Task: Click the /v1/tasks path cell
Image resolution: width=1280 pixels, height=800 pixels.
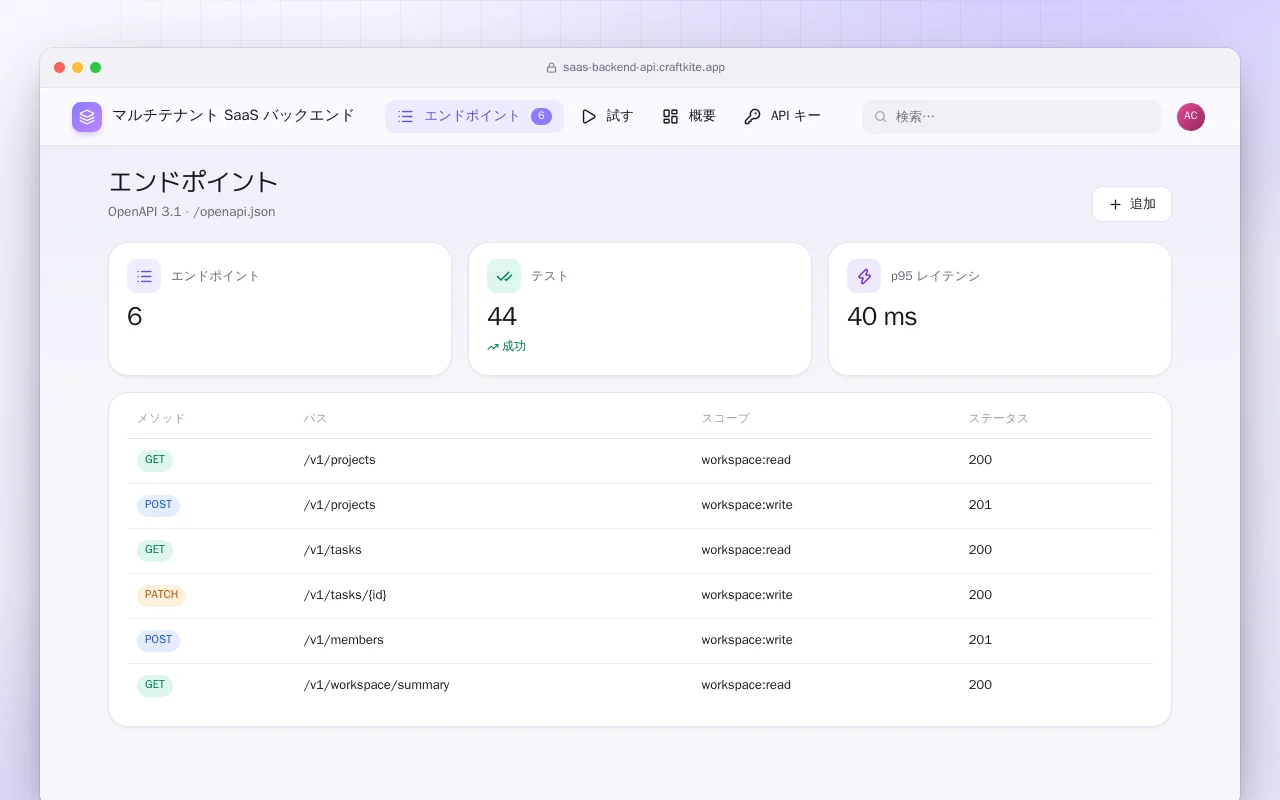Action: click(333, 550)
